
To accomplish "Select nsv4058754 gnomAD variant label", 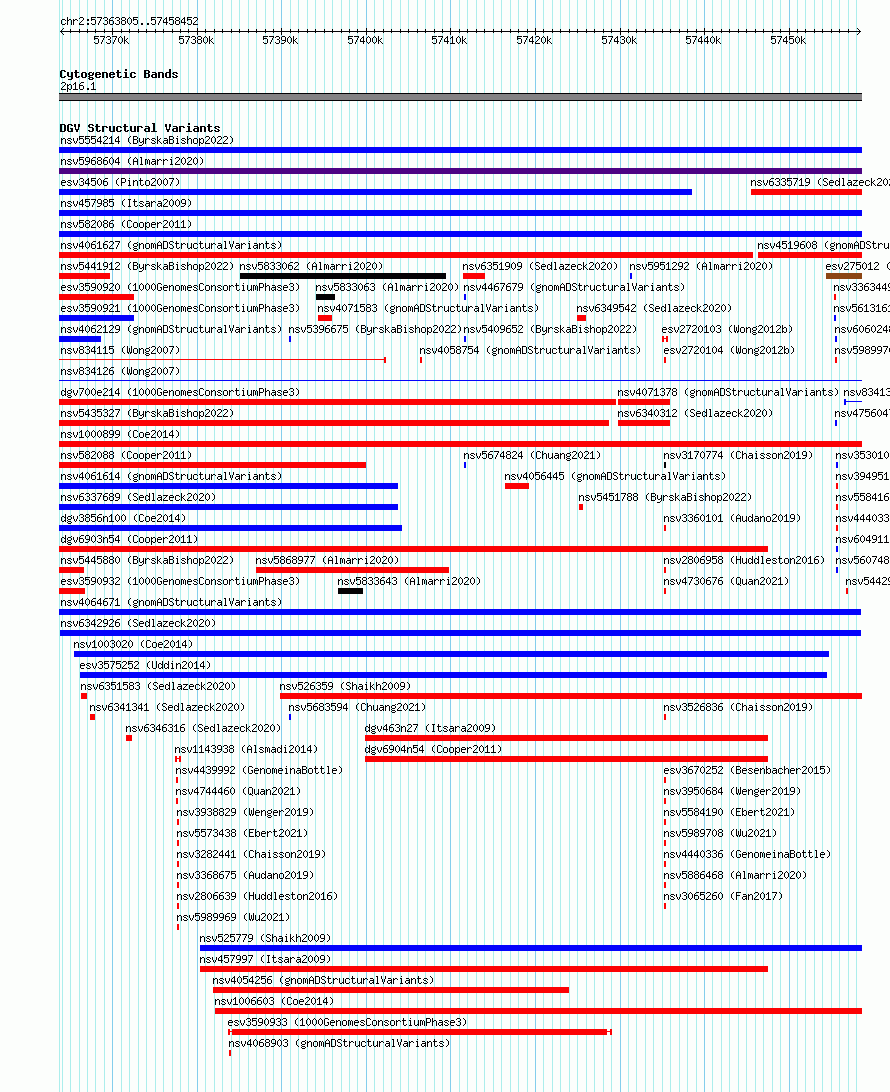I will 530,350.
